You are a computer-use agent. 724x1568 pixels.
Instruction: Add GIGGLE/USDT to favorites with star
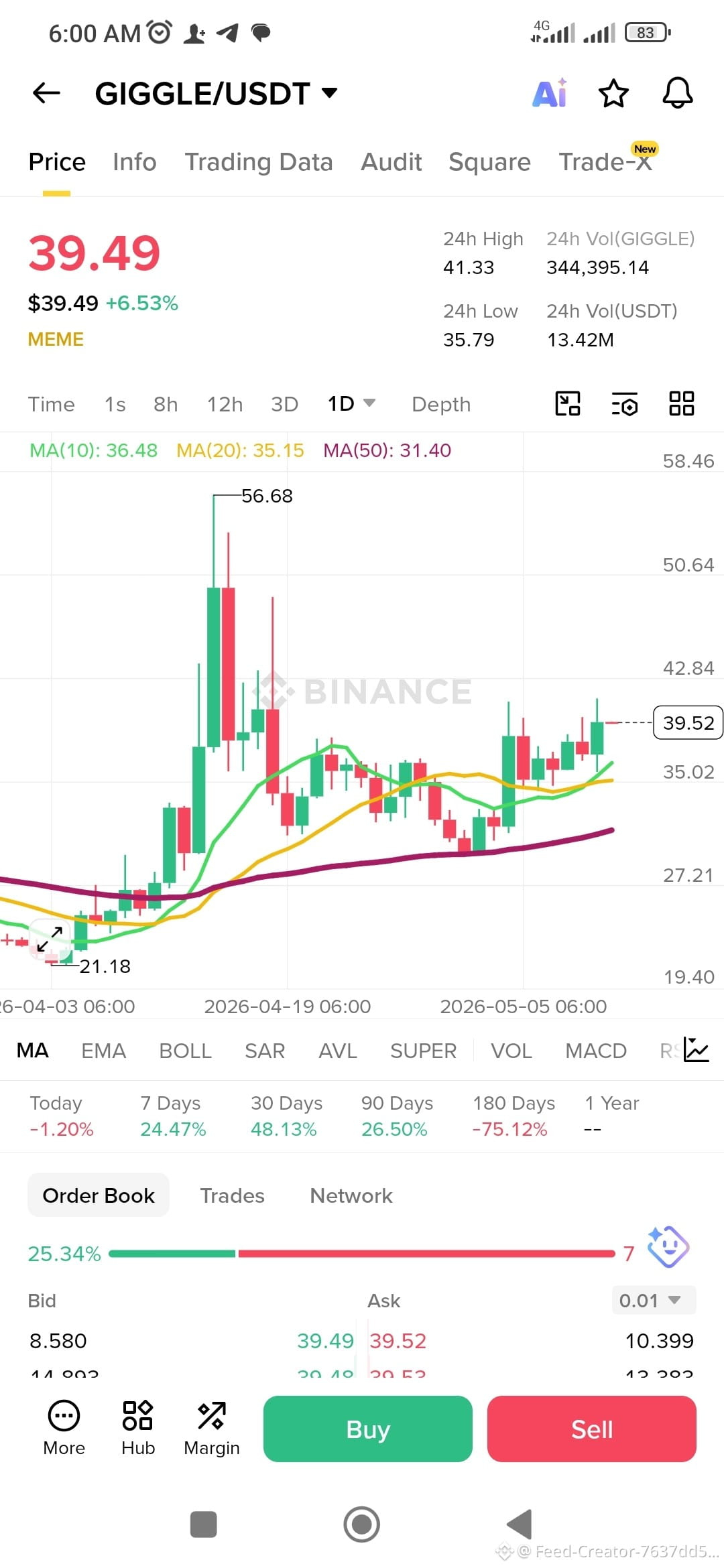[x=613, y=93]
